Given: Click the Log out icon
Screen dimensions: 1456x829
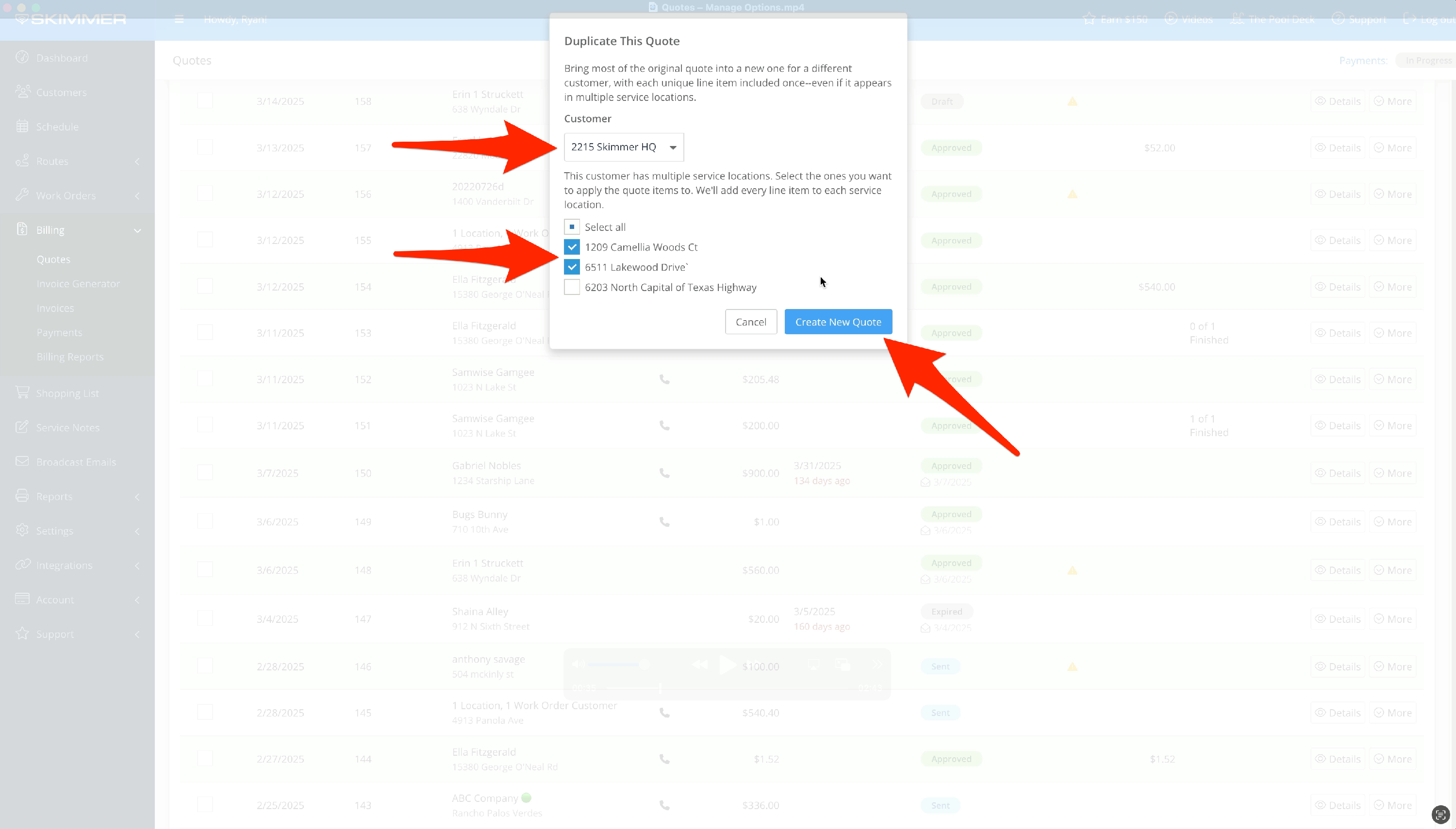Looking at the screenshot, I should [x=1409, y=19].
